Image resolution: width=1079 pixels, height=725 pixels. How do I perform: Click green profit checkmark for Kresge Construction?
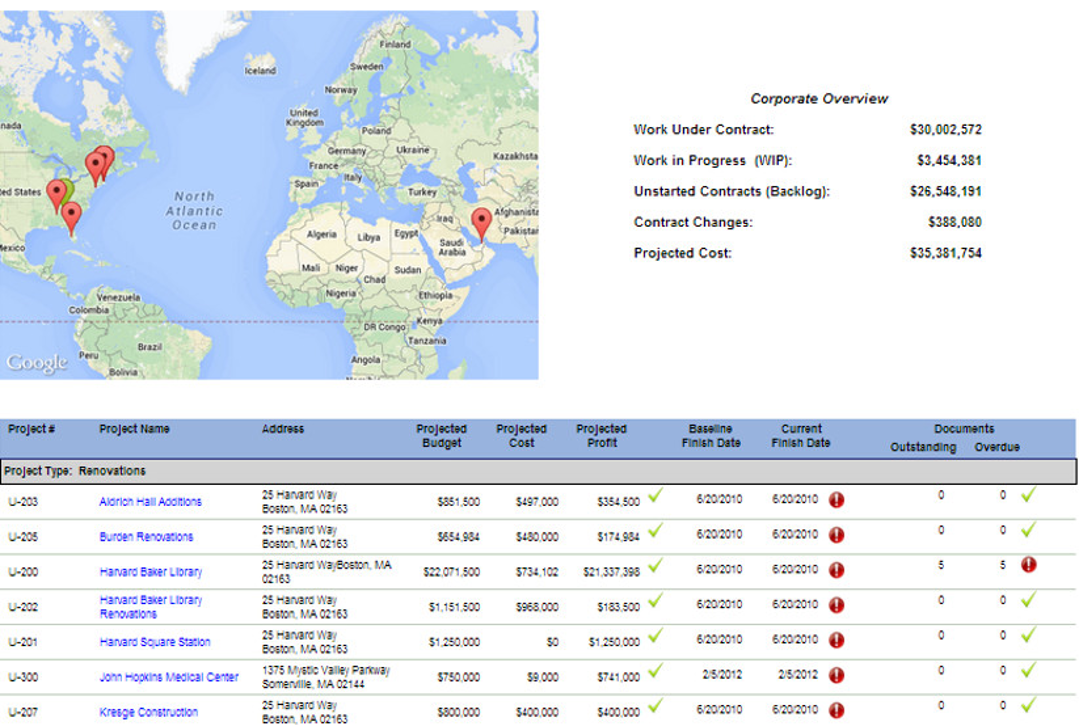[x=655, y=706]
